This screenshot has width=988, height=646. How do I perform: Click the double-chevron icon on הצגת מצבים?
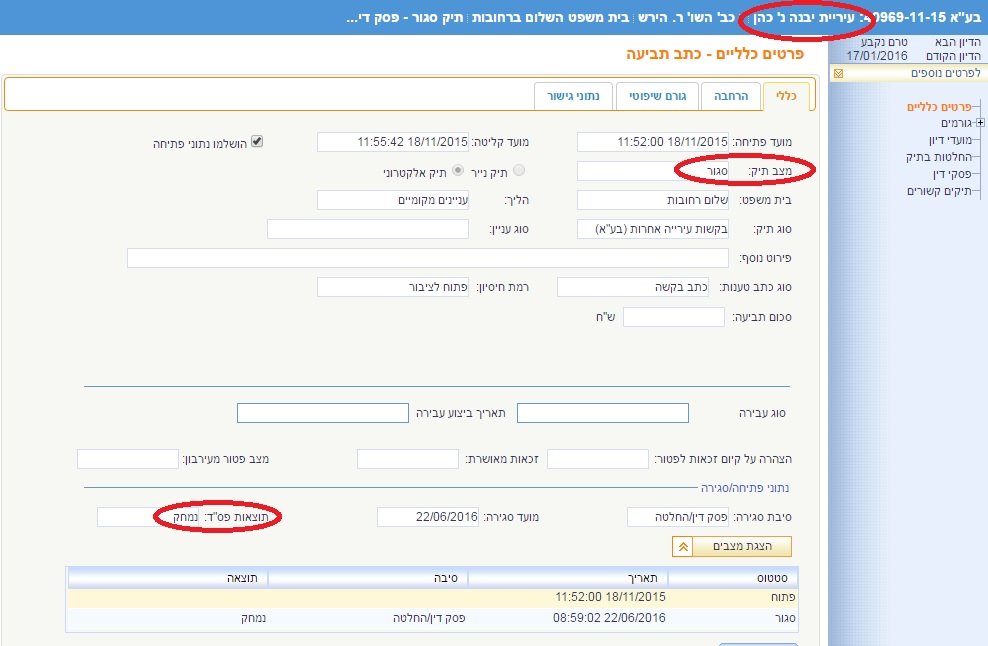(684, 547)
